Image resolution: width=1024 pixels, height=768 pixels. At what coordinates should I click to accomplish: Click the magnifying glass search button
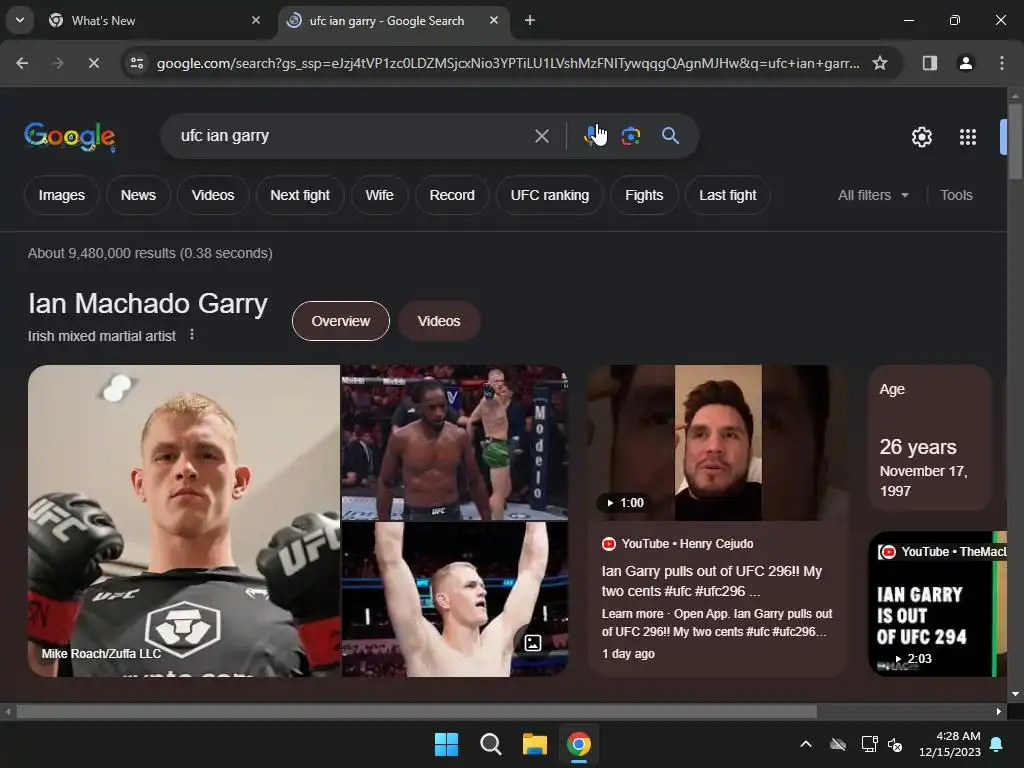(671, 136)
